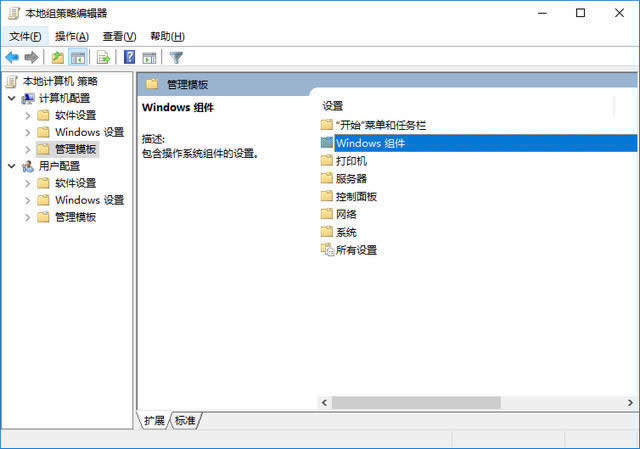Open the 查看(V) menu
The height and width of the screenshot is (449, 640).
(118, 36)
